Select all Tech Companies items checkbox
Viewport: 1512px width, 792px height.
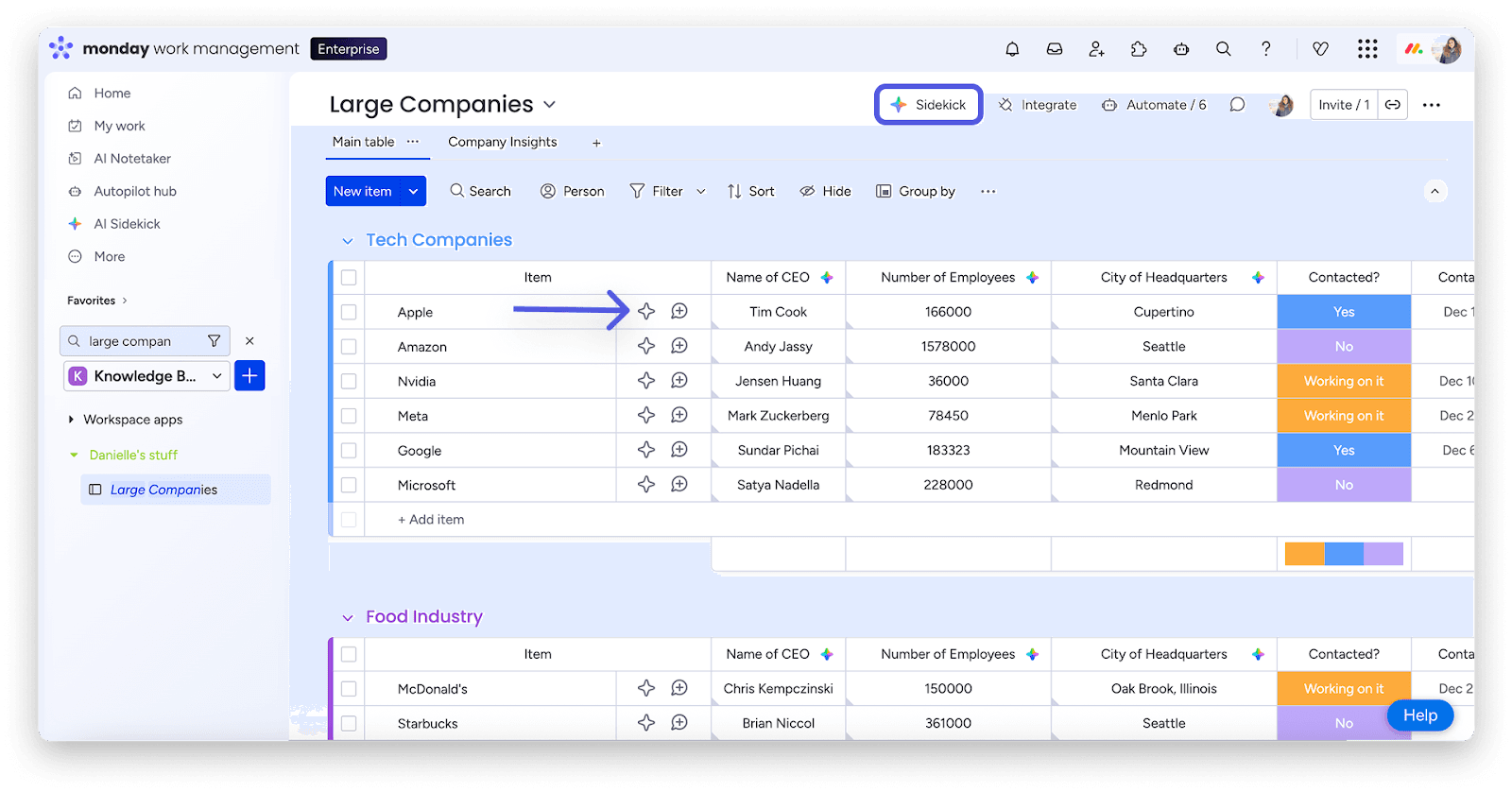[x=349, y=278]
